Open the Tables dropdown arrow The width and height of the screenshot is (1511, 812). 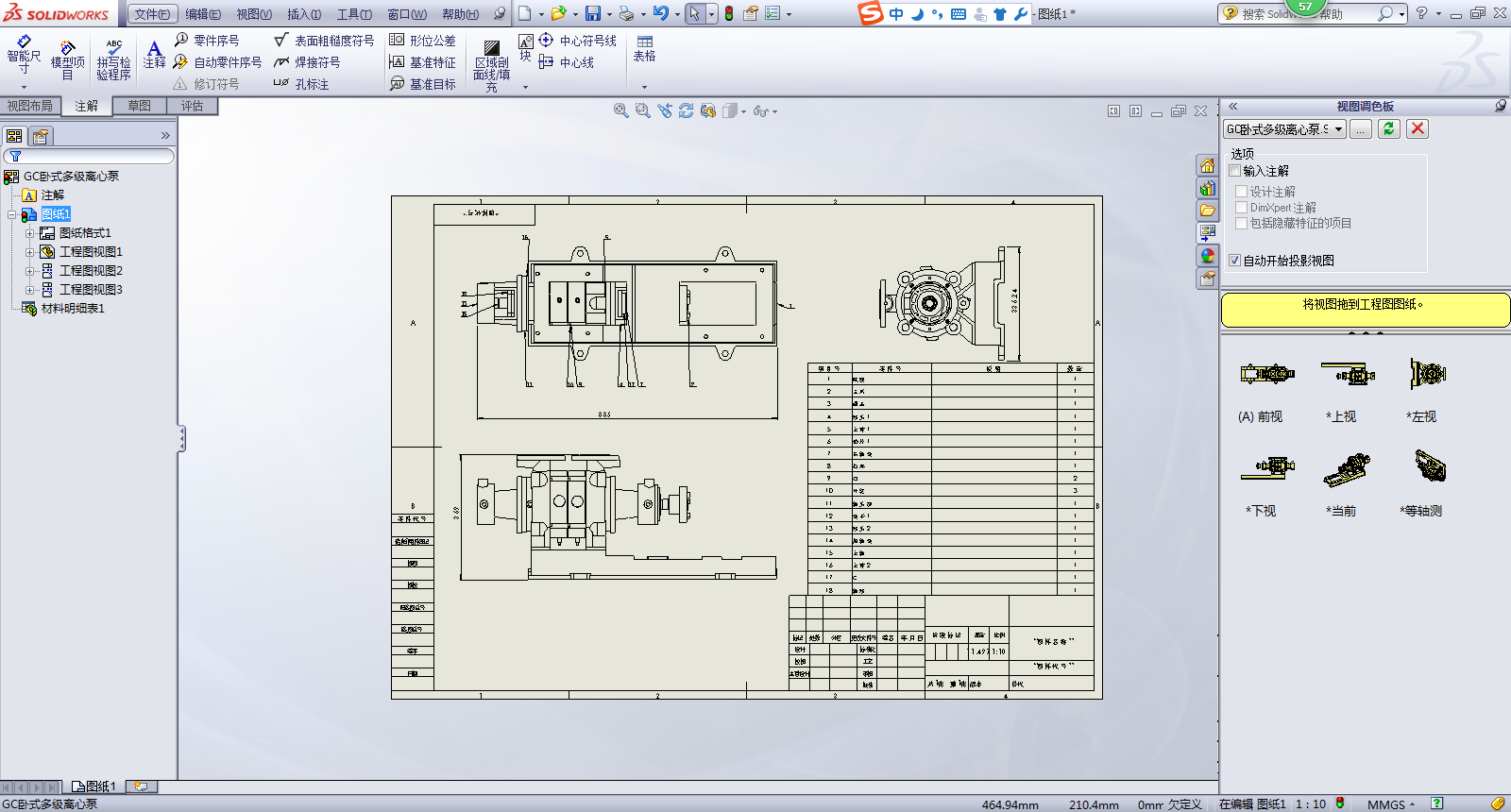pos(644,87)
